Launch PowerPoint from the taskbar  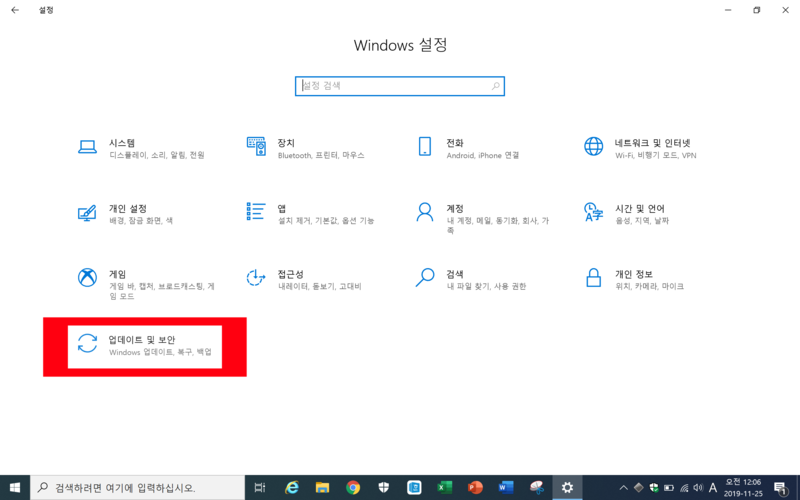[475, 488]
